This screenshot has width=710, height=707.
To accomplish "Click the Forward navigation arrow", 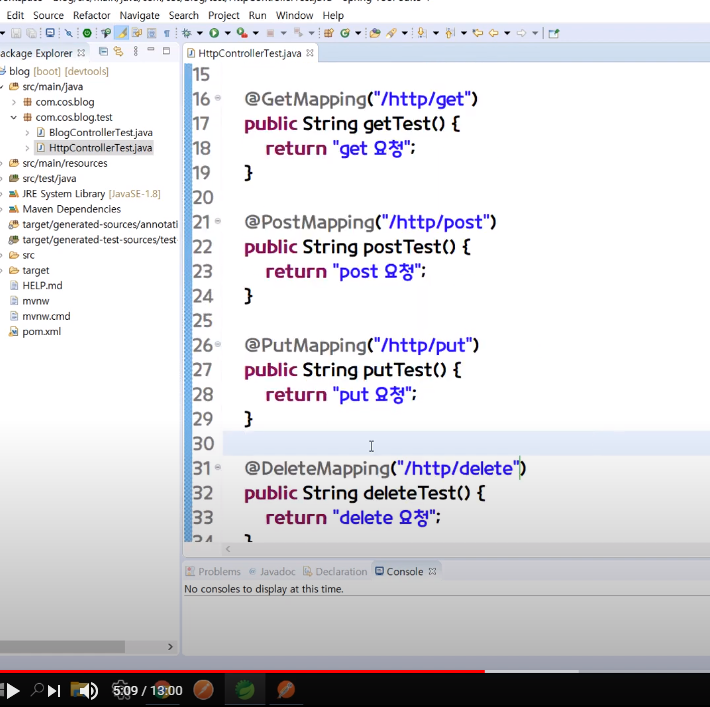I will click(522, 33).
